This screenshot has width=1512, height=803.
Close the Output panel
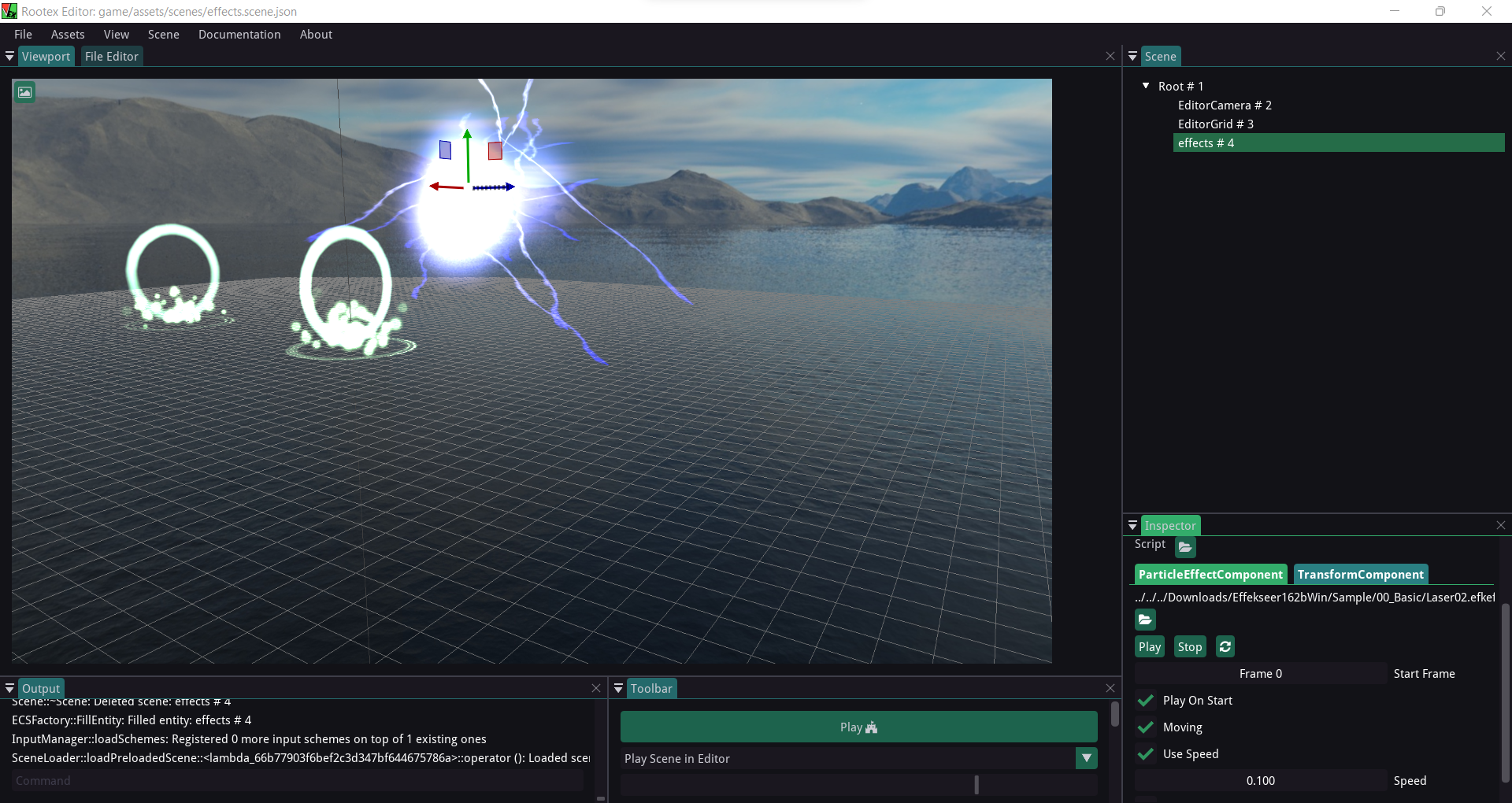(x=596, y=688)
